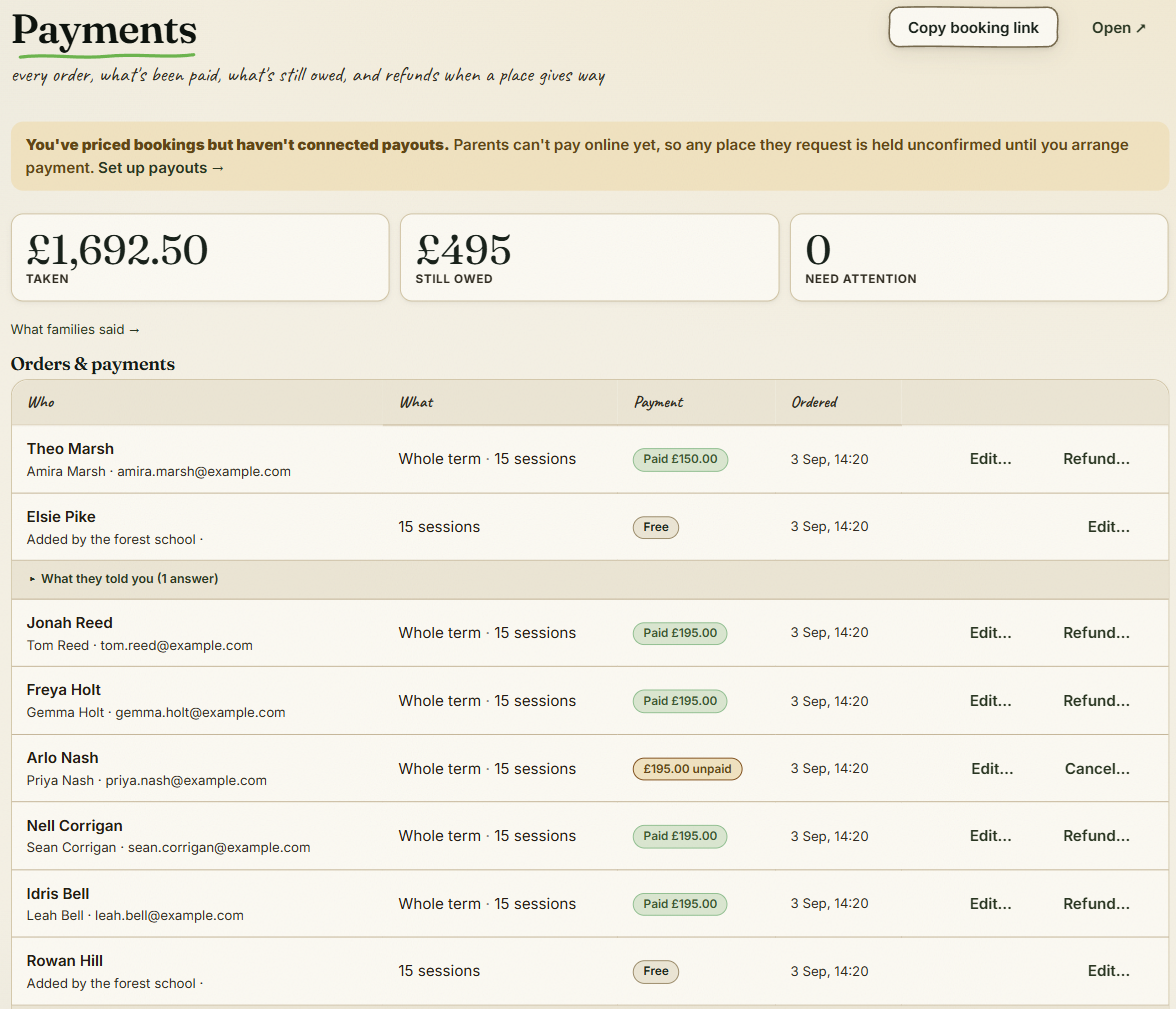
Task: Click the name Arlo Nash
Action: (x=62, y=758)
